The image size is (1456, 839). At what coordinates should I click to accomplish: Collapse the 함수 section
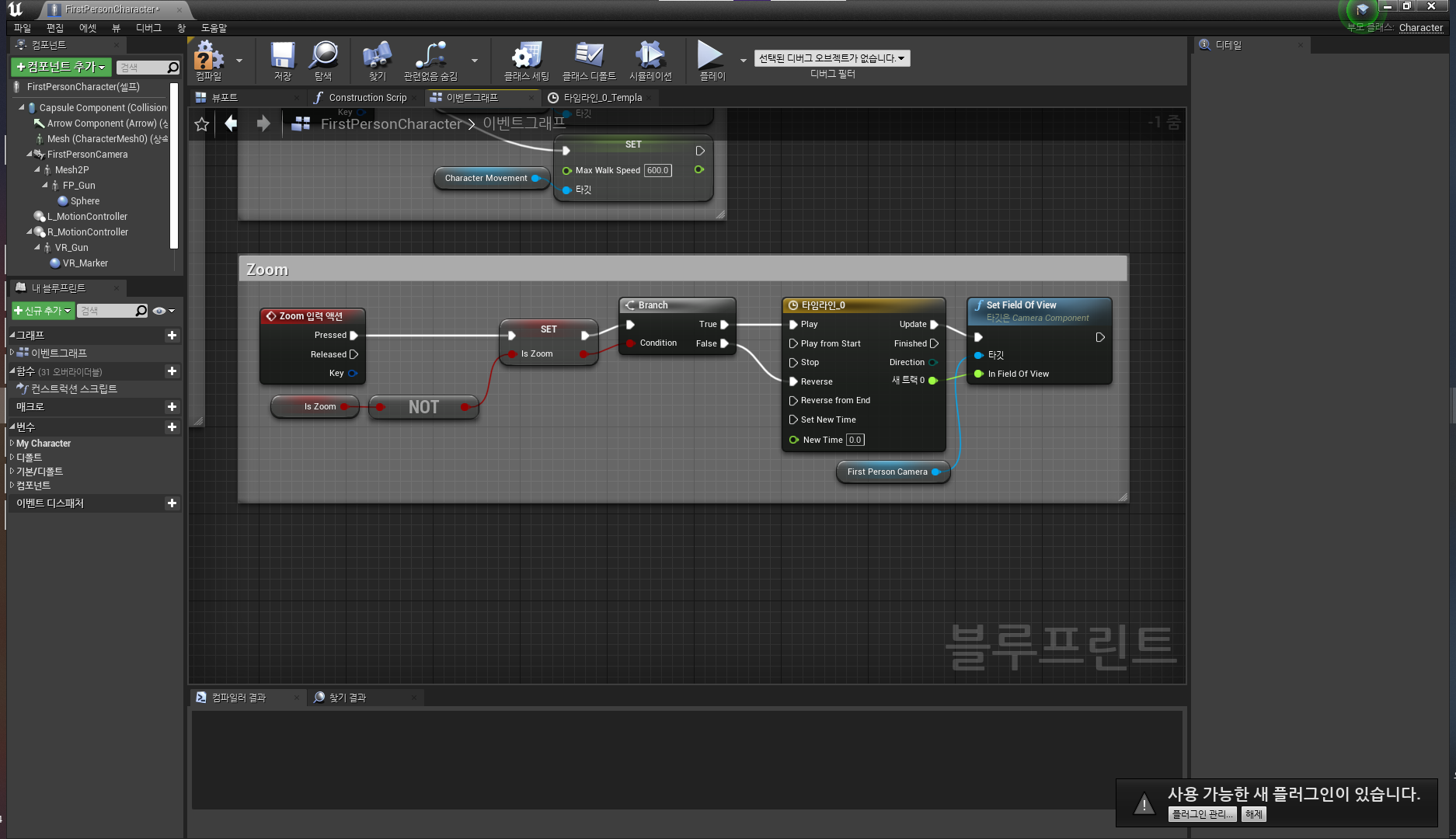tap(12, 371)
